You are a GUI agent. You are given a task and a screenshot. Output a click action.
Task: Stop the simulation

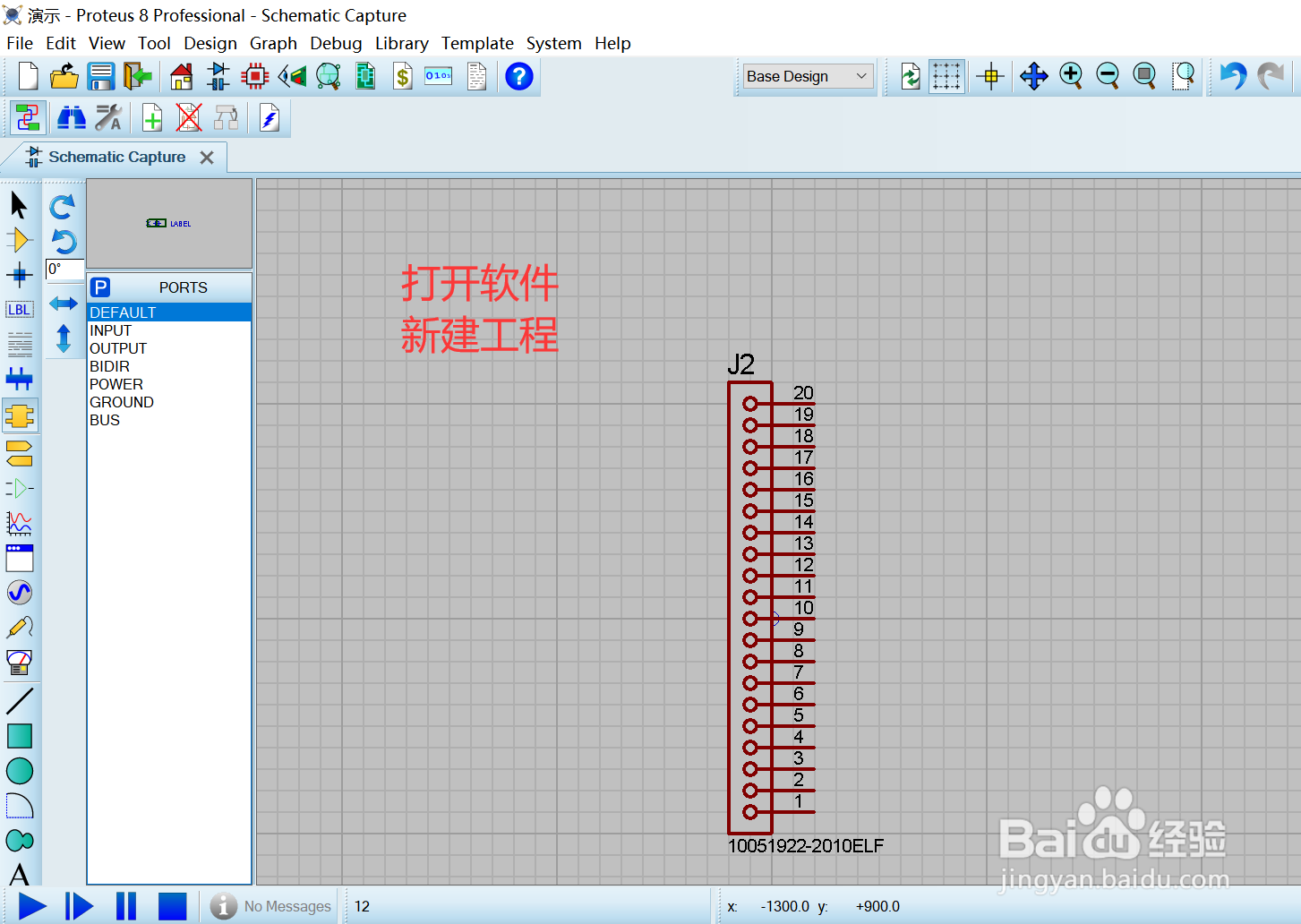pos(172,906)
